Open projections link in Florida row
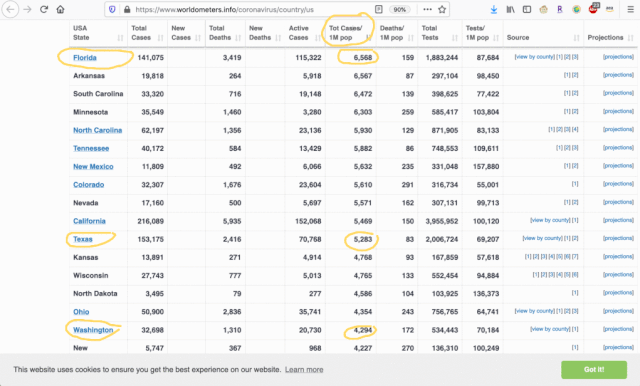 [618, 57]
